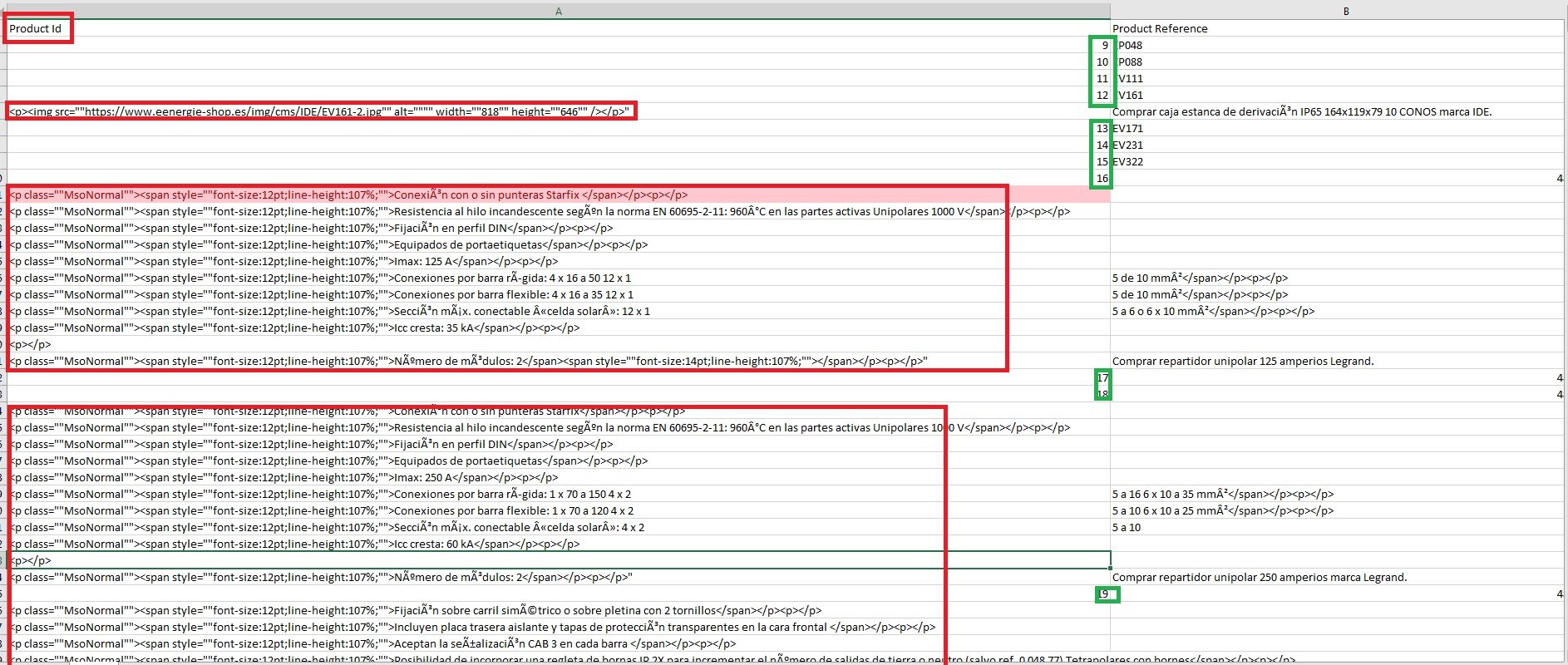Click the '5 a 6 o 6 x 10 mm²' cell
Image resolution: width=1568 pixels, height=665 pixels.
click(1338, 311)
